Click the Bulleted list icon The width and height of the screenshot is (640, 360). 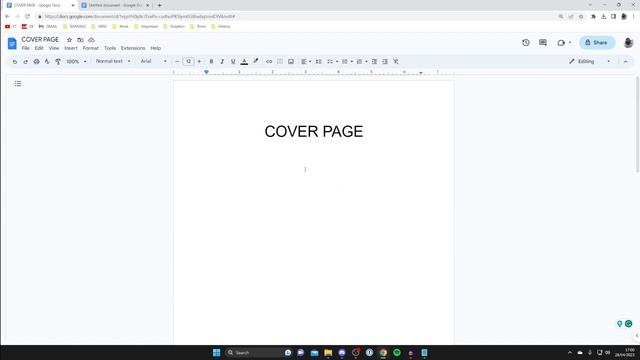tap(345, 62)
